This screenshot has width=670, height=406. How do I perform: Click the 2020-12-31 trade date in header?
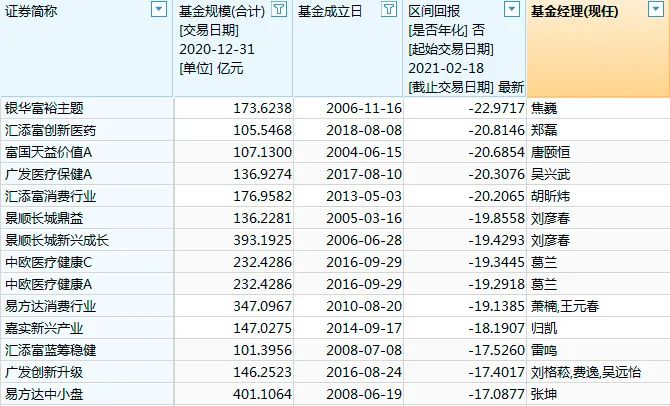coord(217,49)
